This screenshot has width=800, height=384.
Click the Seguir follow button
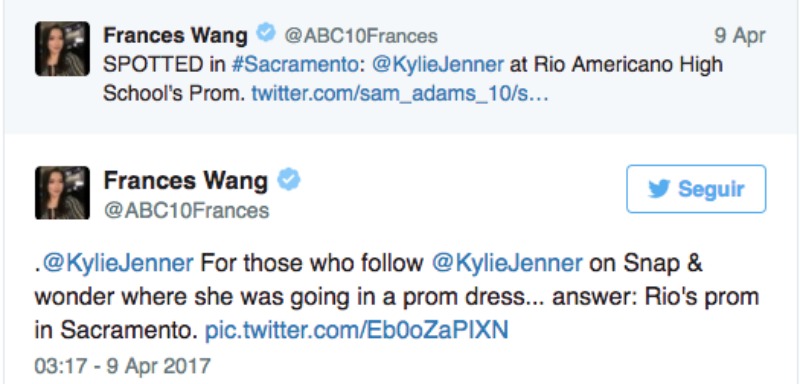point(696,189)
